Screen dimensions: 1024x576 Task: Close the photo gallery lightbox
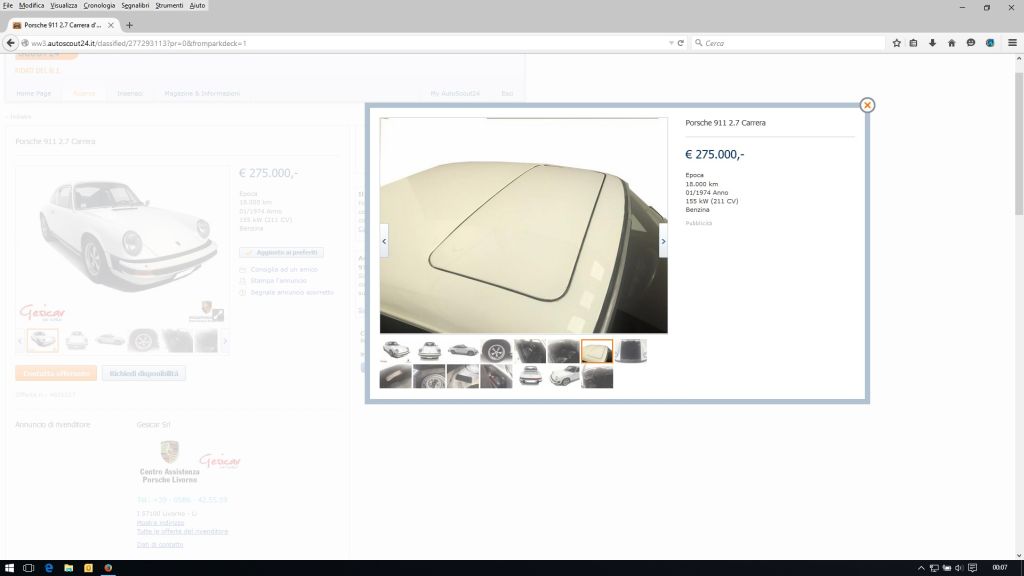(867, 105)
